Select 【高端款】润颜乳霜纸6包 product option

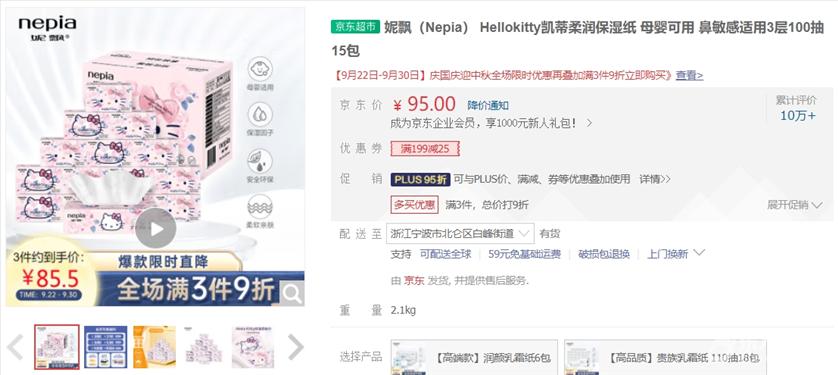(x=474, y=357)
